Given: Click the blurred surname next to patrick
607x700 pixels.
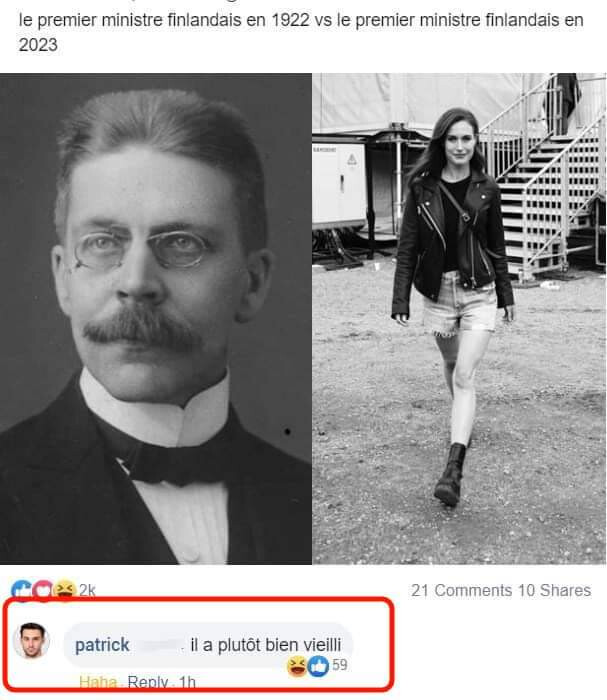Looking at the screenshot, I should 158,645.
